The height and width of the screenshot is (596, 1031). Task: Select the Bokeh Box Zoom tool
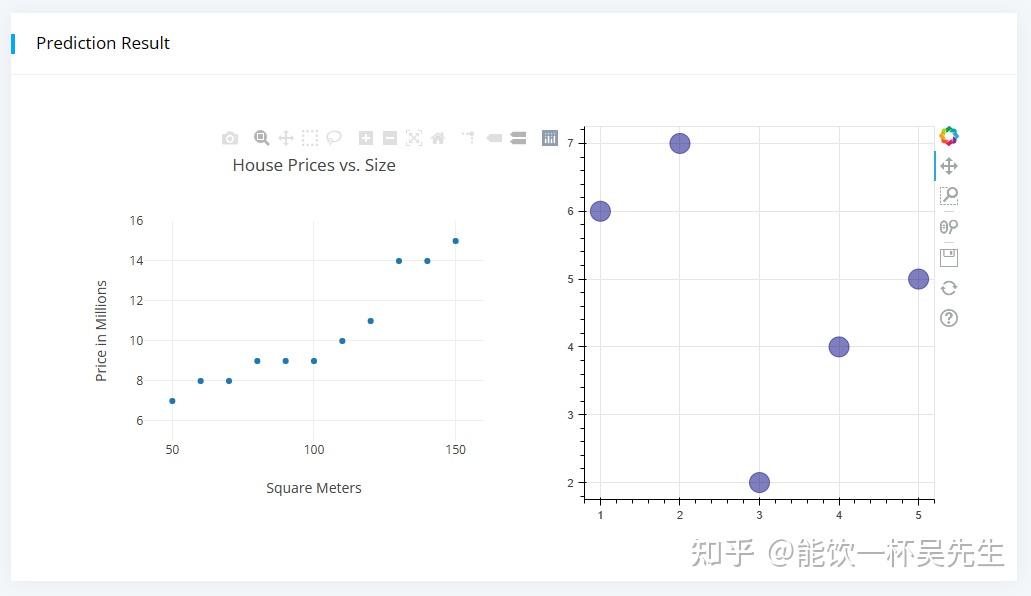pyautogui.click(x=949, y=196)
